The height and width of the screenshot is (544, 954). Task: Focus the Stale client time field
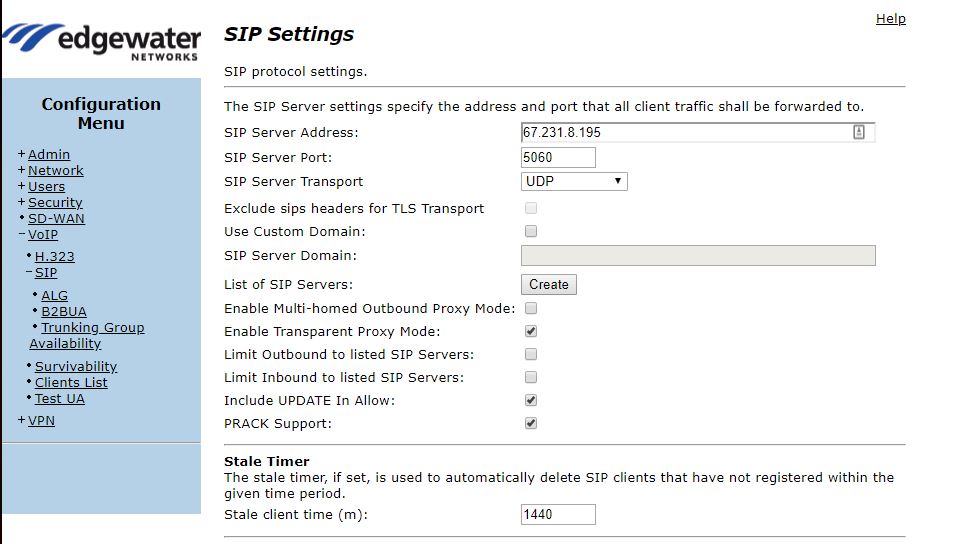(x=558, y=514)
